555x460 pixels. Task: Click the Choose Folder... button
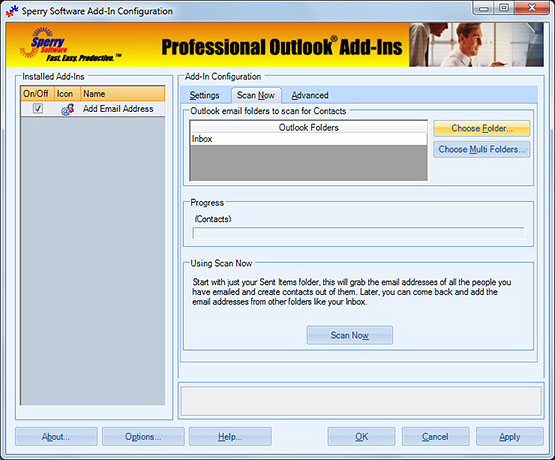481,128
